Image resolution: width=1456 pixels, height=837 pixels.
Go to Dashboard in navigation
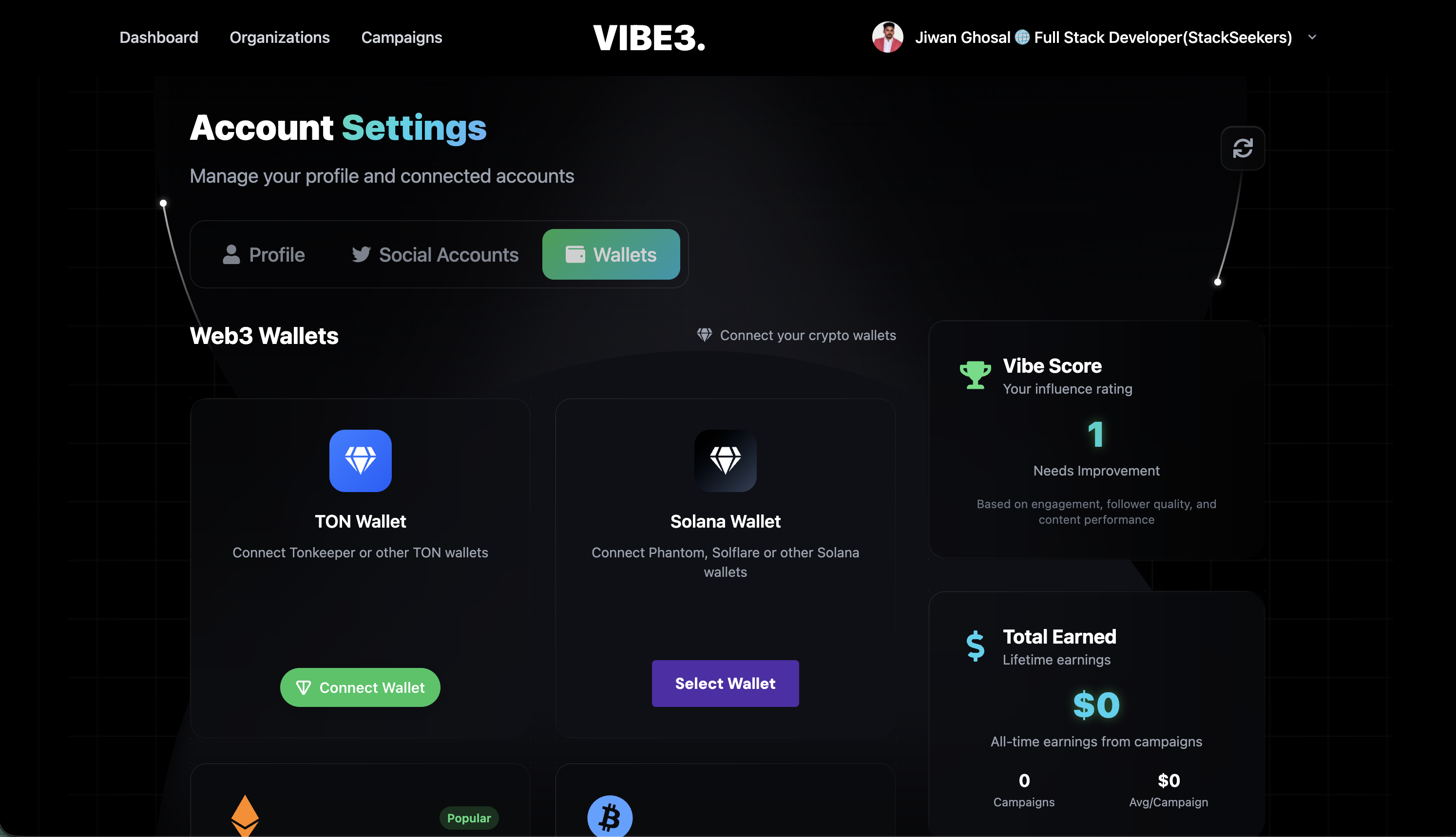[x=159, y=38]
